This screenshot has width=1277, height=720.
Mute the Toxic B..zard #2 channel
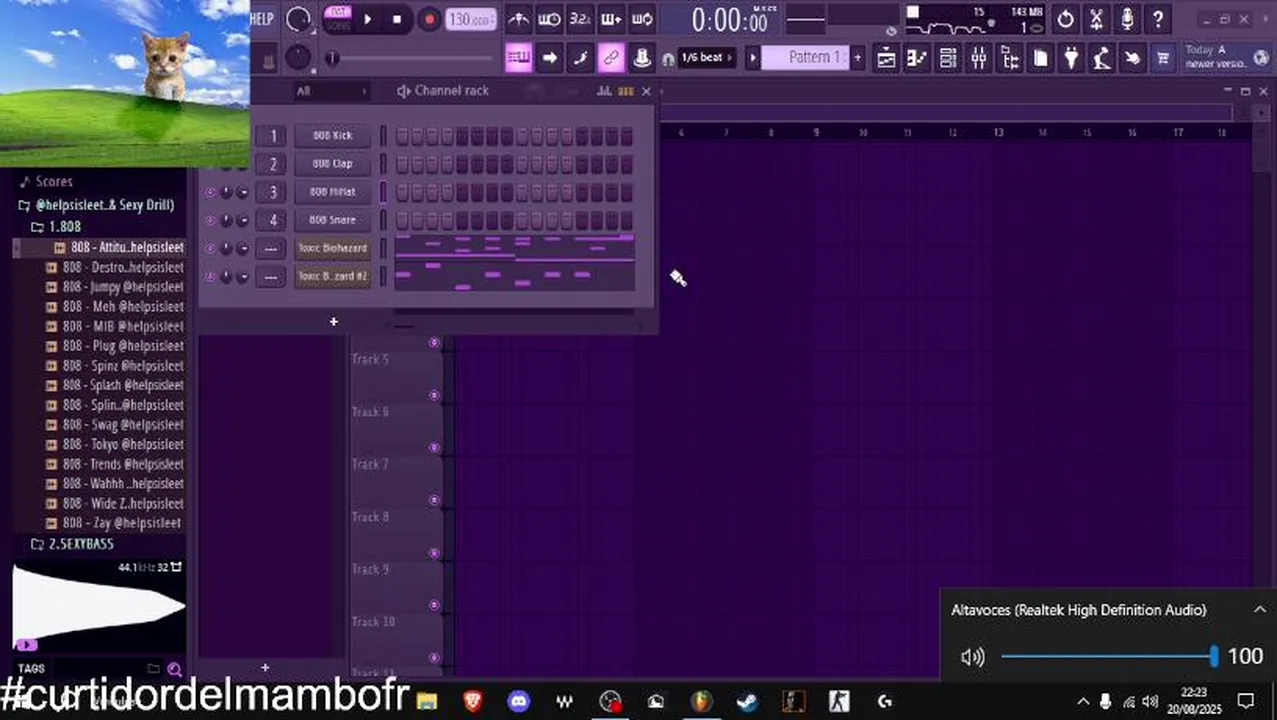coord(210,276)
